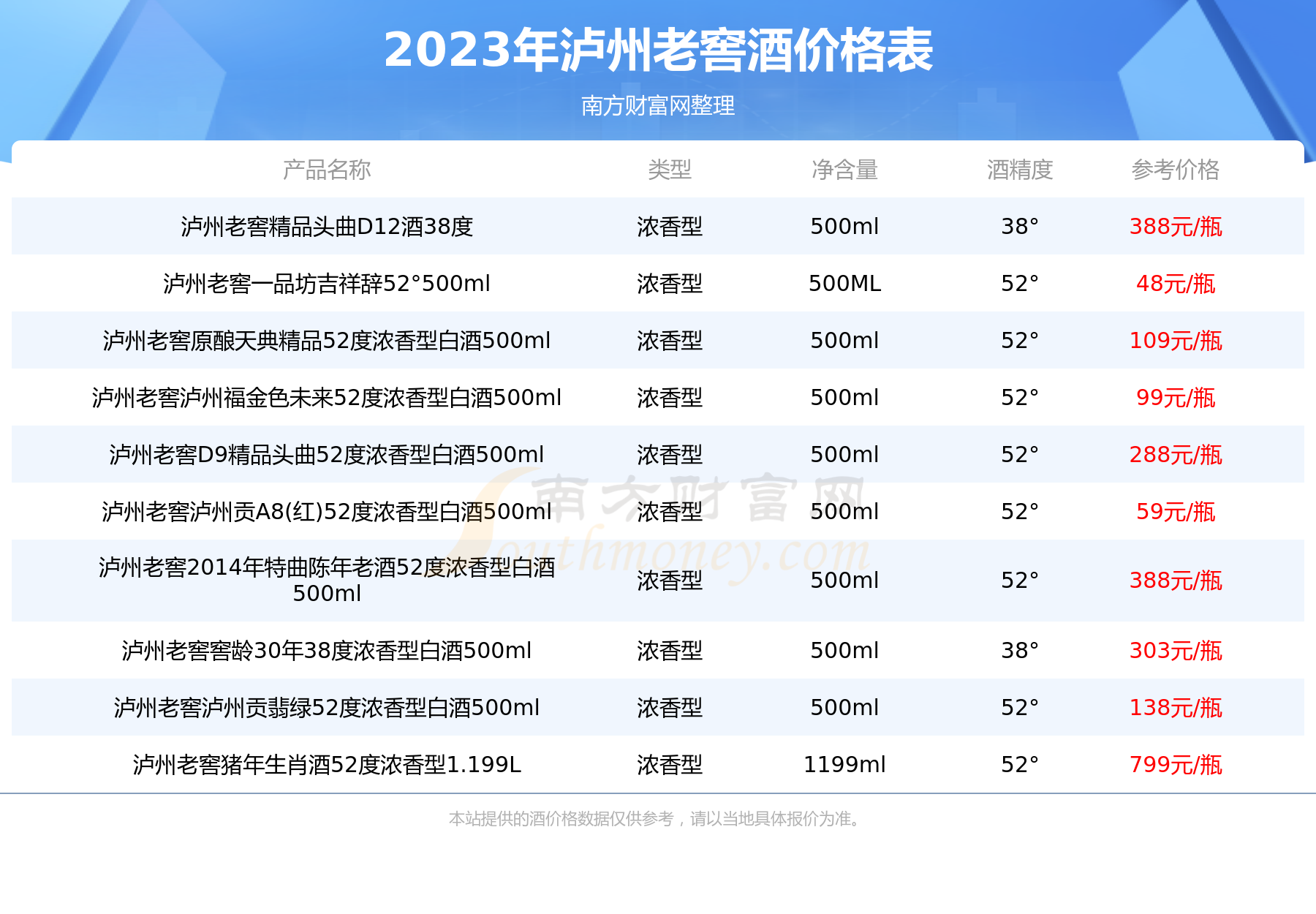Image resolution: width=1316 pixels, height=914 pixels.
Task: Click 52° in the 猪年生肖酒 row
Action: (1020, 765)
